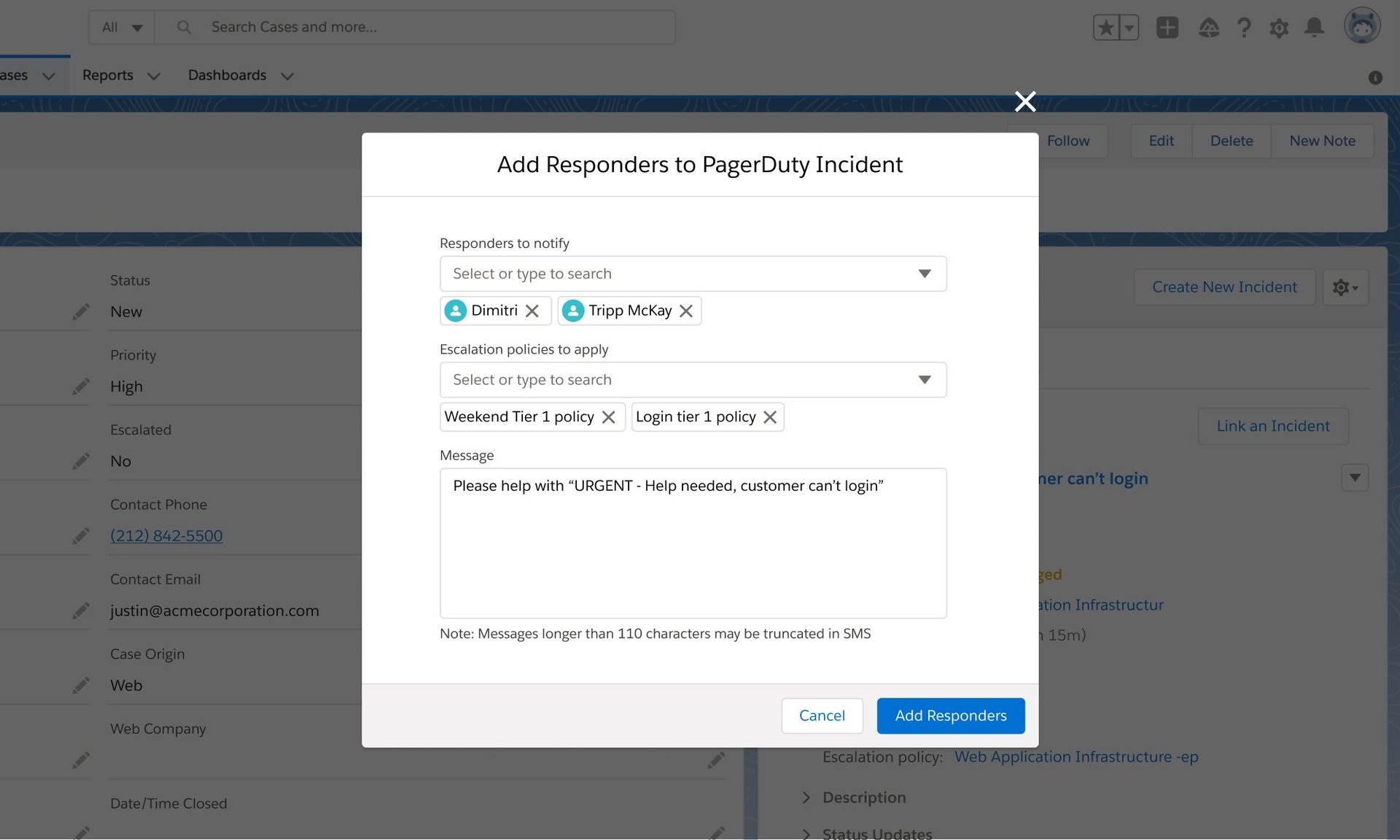Image resolution: width=1400 pixels, height=840 pixels.
Task: Open the Reports tab
Action: click(x=108, y=76)
